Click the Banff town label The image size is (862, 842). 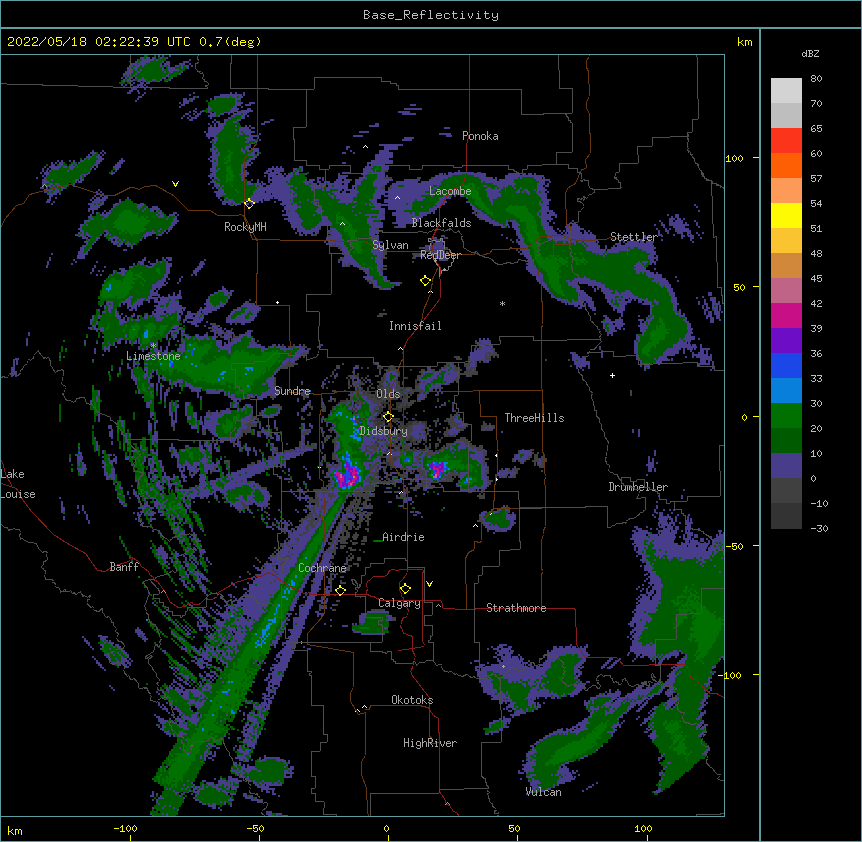pos(124,567)
